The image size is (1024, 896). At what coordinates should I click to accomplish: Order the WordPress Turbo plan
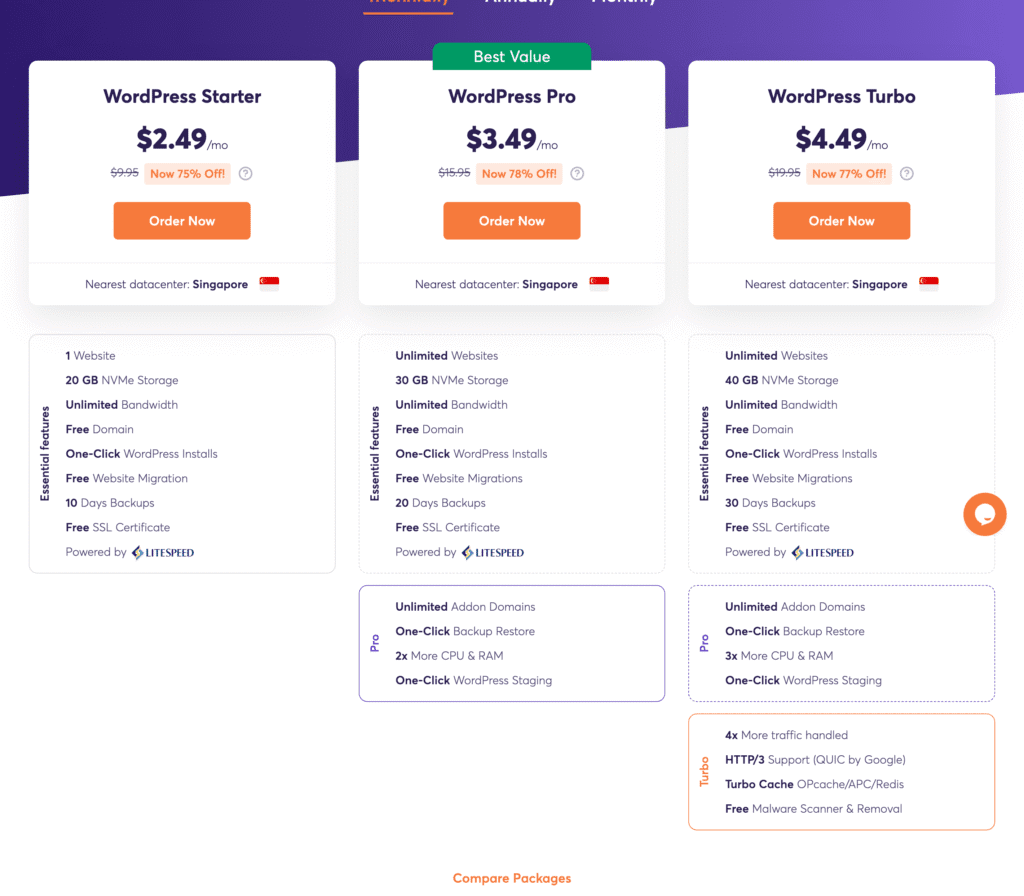click(842, 221)
